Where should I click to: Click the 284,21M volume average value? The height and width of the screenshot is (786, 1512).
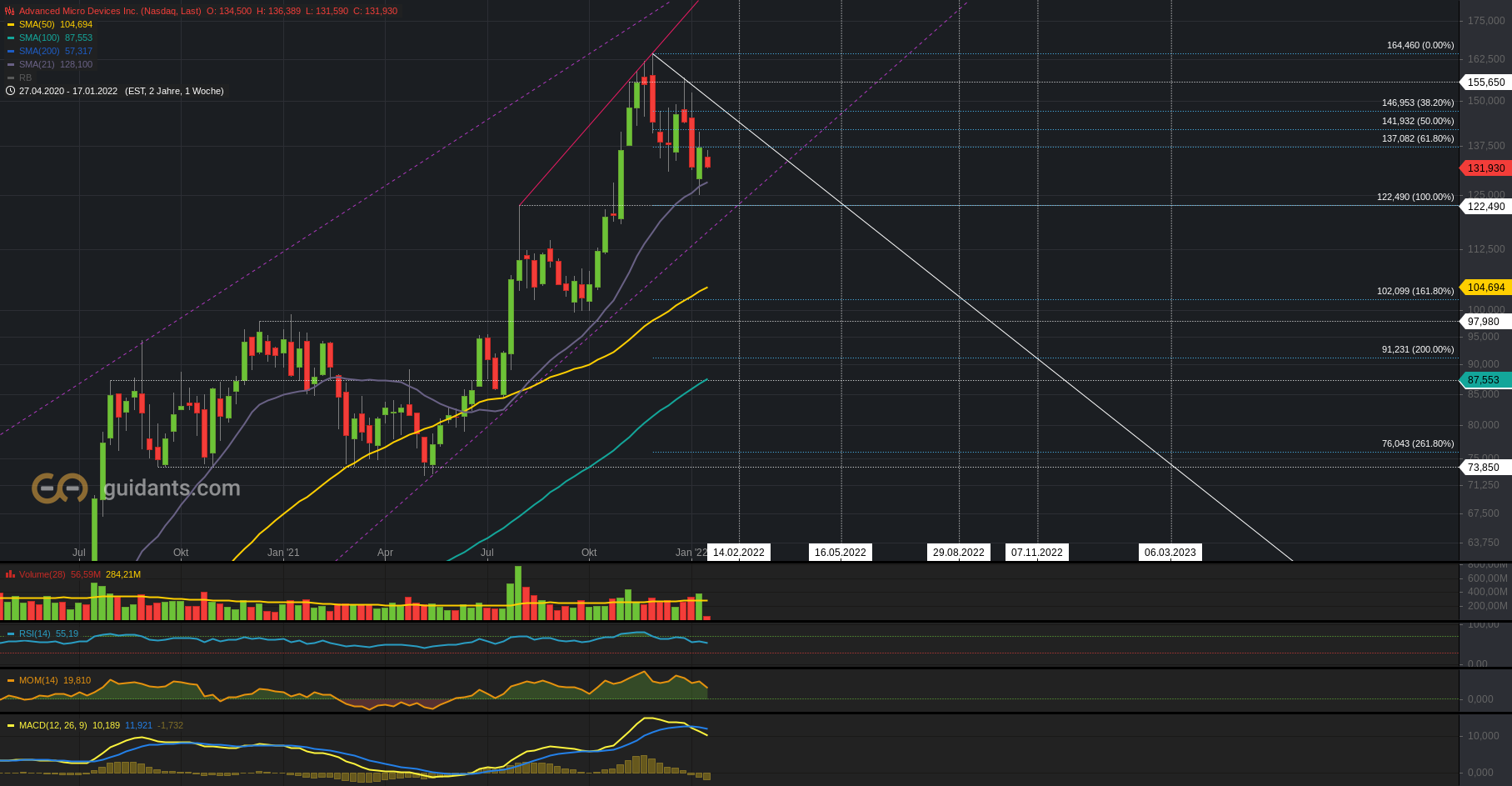pos(123,574)
